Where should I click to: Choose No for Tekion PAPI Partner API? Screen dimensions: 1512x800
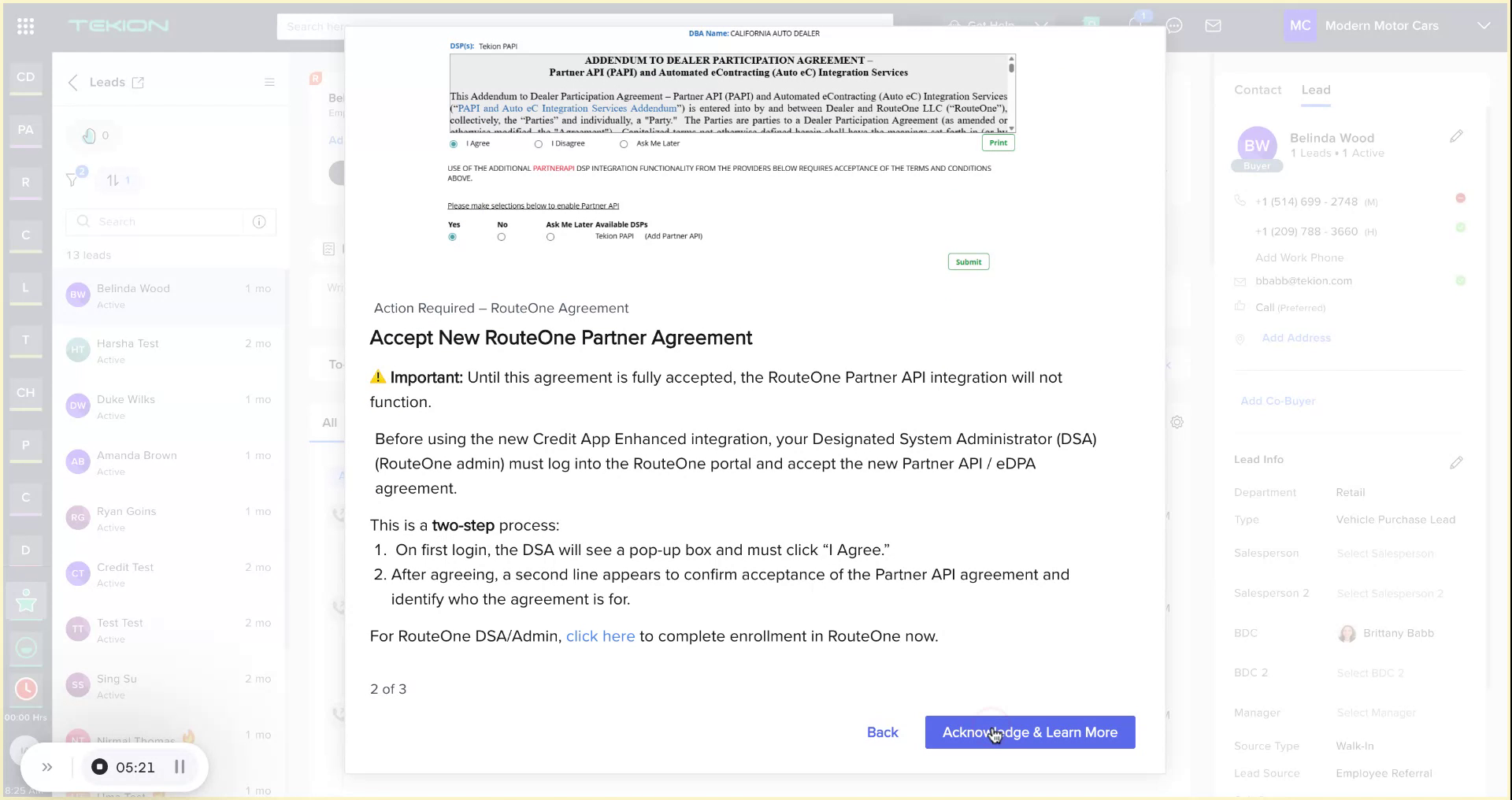(x=502, y=236)
